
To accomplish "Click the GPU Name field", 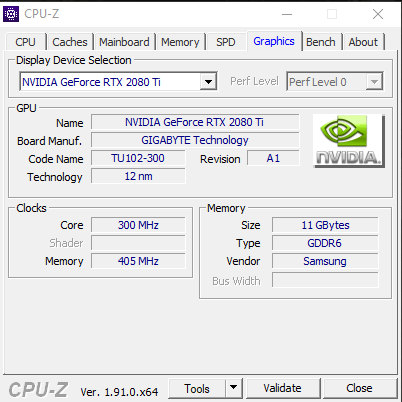I will click(x=195, y=122).
